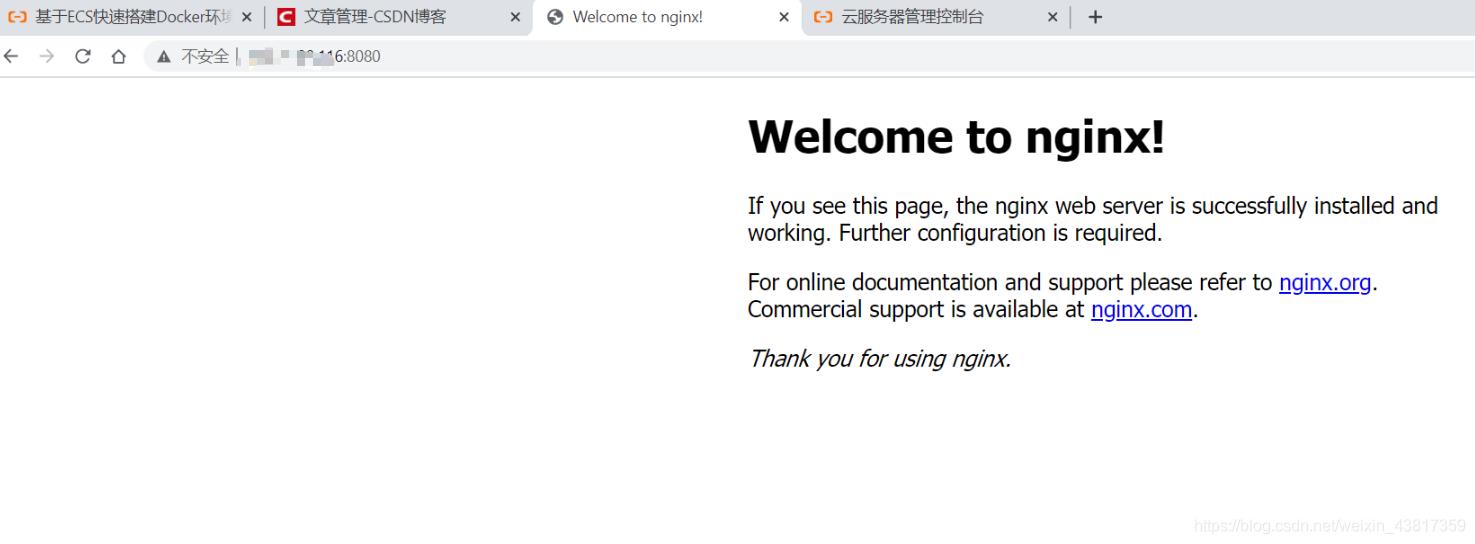Open the browser home page icon
Screen dimensions: 1475x544
(x=118, y=56)
